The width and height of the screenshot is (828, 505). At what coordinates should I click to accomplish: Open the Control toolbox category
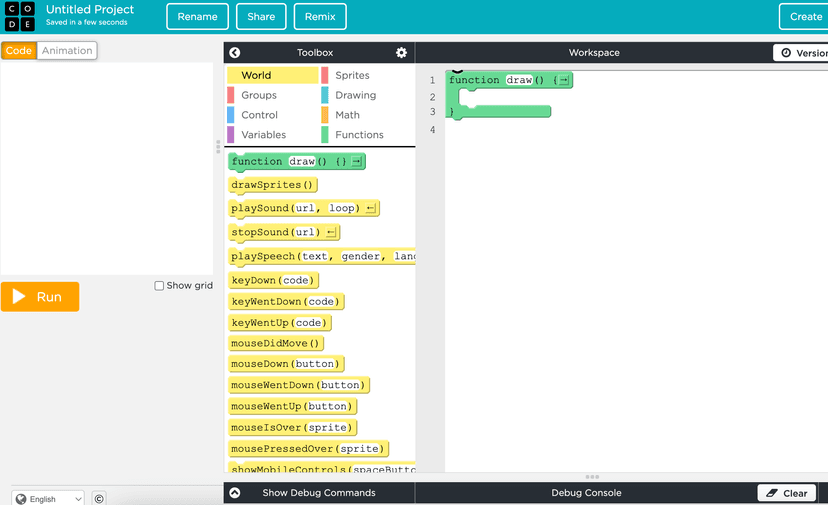[x=259, y=115]
